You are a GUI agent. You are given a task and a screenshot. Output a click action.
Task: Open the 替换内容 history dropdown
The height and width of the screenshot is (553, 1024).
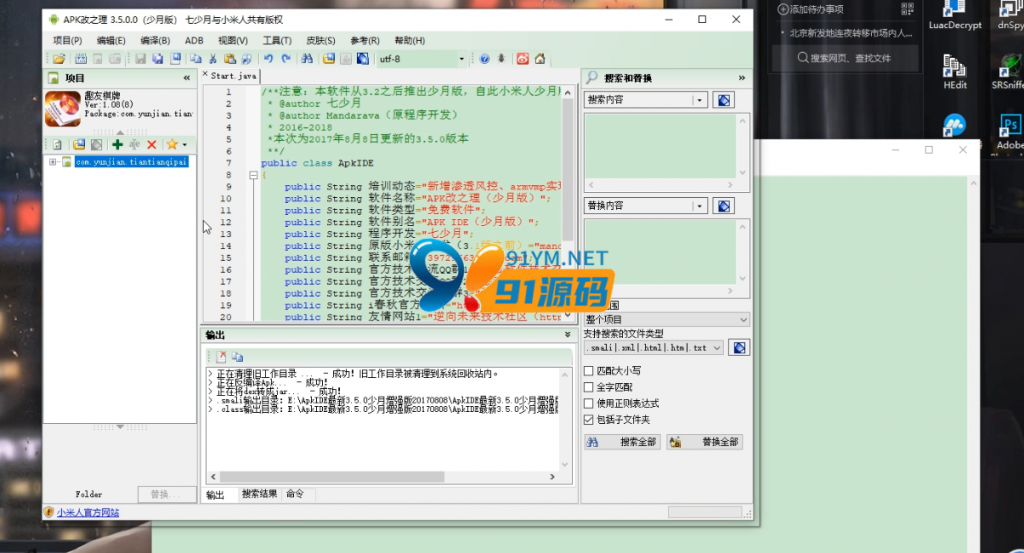click(x=699, y=206)
